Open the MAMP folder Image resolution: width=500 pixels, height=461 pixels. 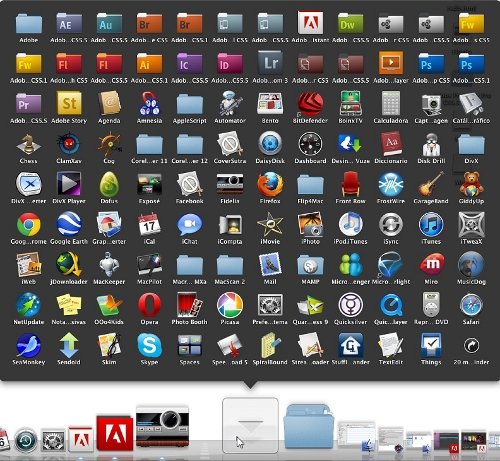[310, 265]
